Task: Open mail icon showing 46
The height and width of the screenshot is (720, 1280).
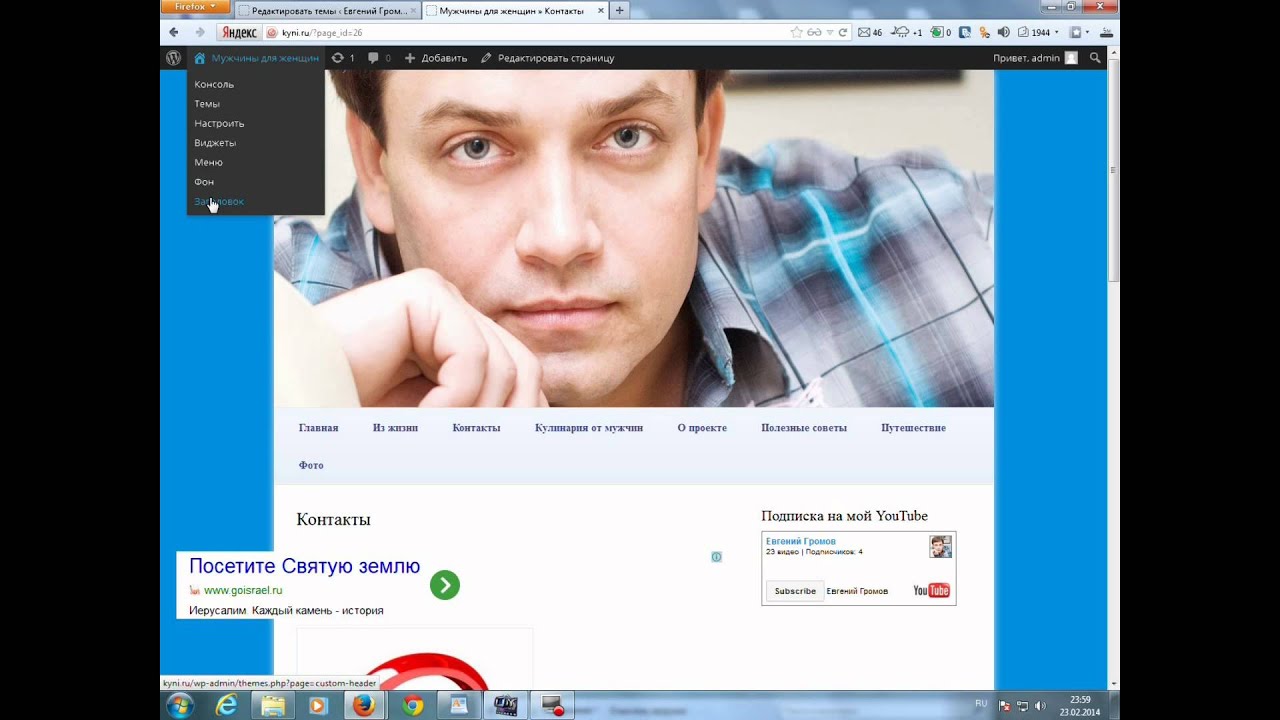Action: click(870, 32)
